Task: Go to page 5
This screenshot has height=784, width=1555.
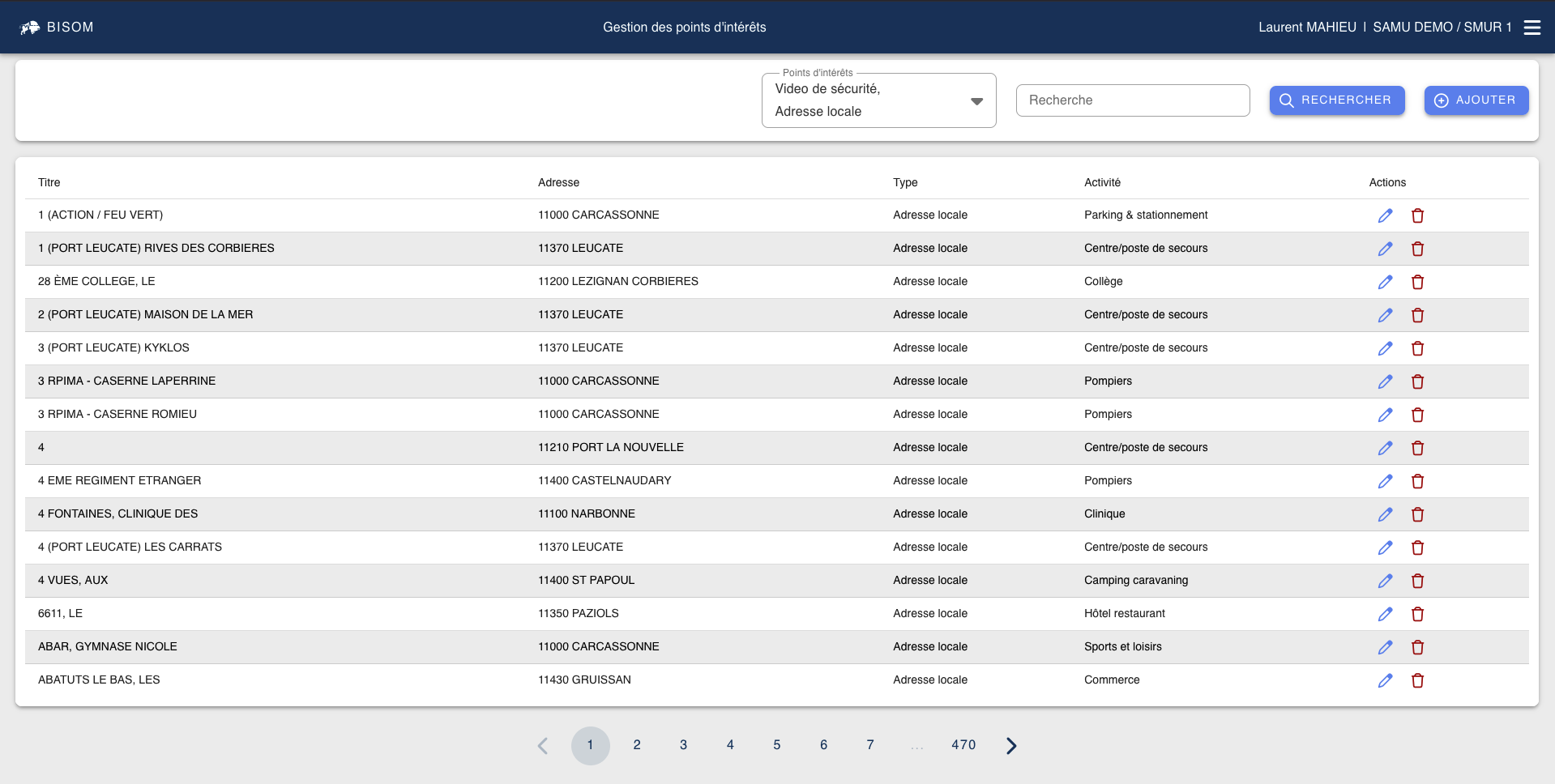Action: click(776, 745)
